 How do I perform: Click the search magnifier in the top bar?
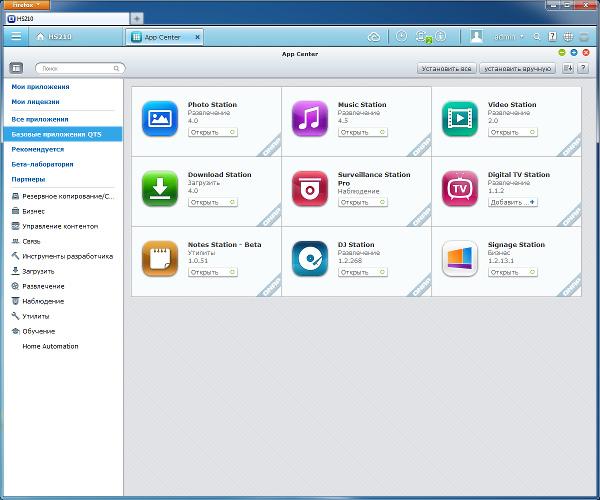pyautogui.click(x=537, y=37)
